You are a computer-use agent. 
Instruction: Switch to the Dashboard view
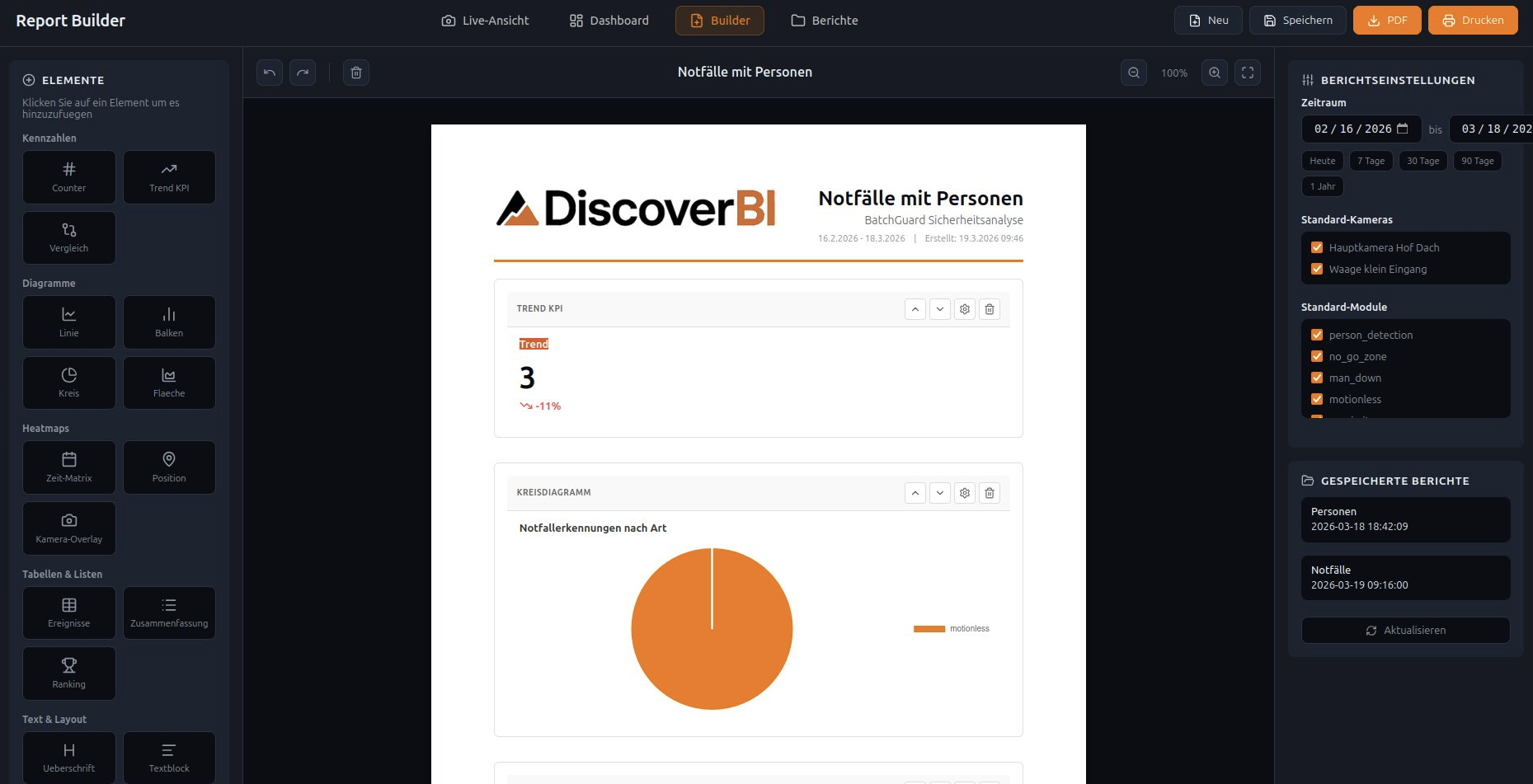click(x=608, y=20)
